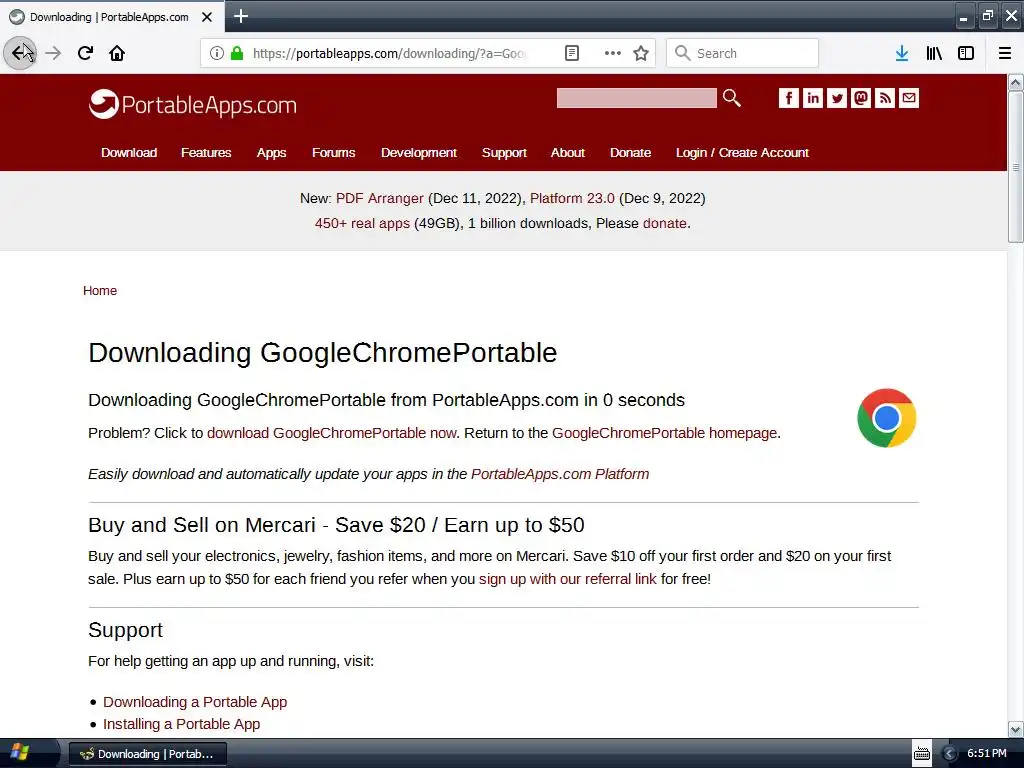This screenshot has width=1024, height=768.
Task: Click the scrollbar down arrow
Action: [x=1015, y=729]
